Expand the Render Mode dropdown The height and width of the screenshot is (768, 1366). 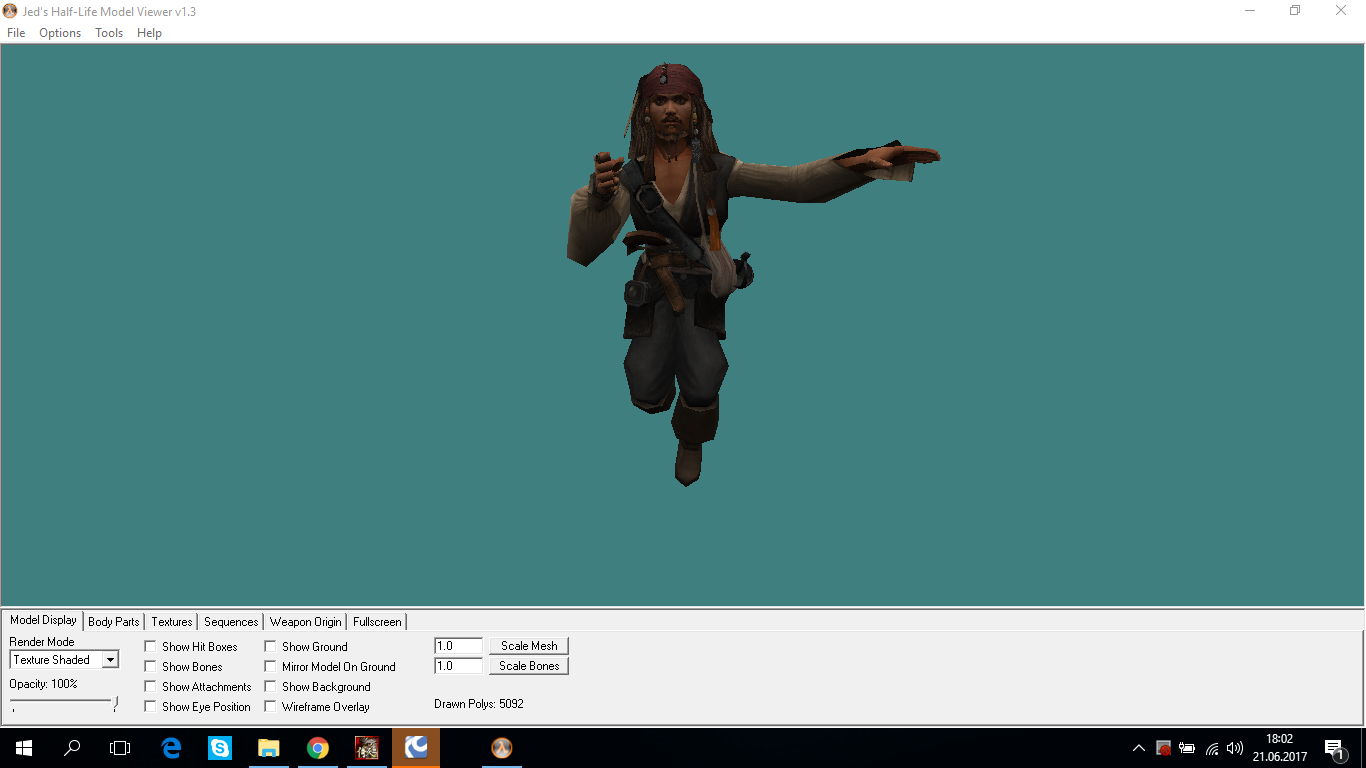[x=110, y=660]
